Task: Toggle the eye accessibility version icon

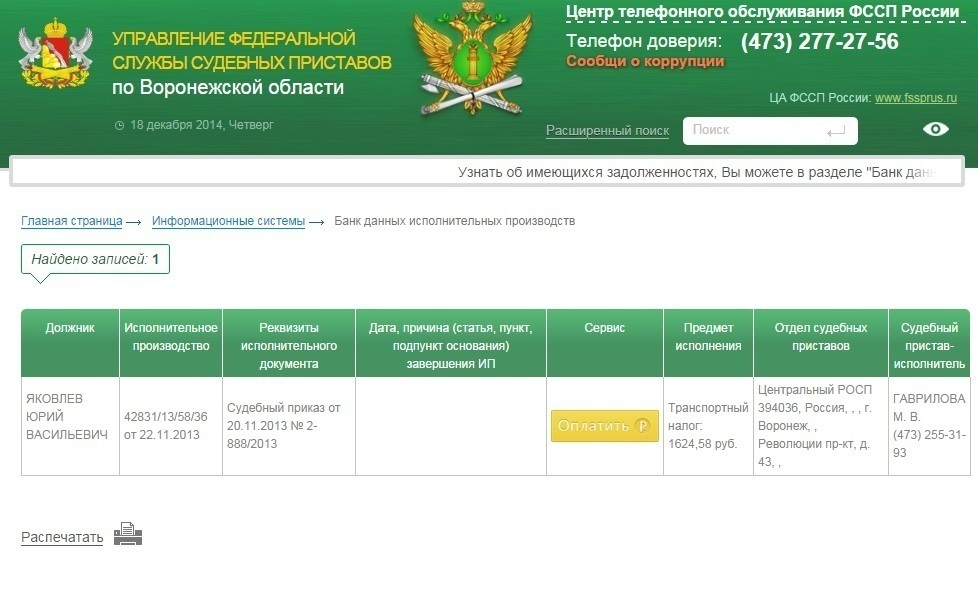Action: 936,129
